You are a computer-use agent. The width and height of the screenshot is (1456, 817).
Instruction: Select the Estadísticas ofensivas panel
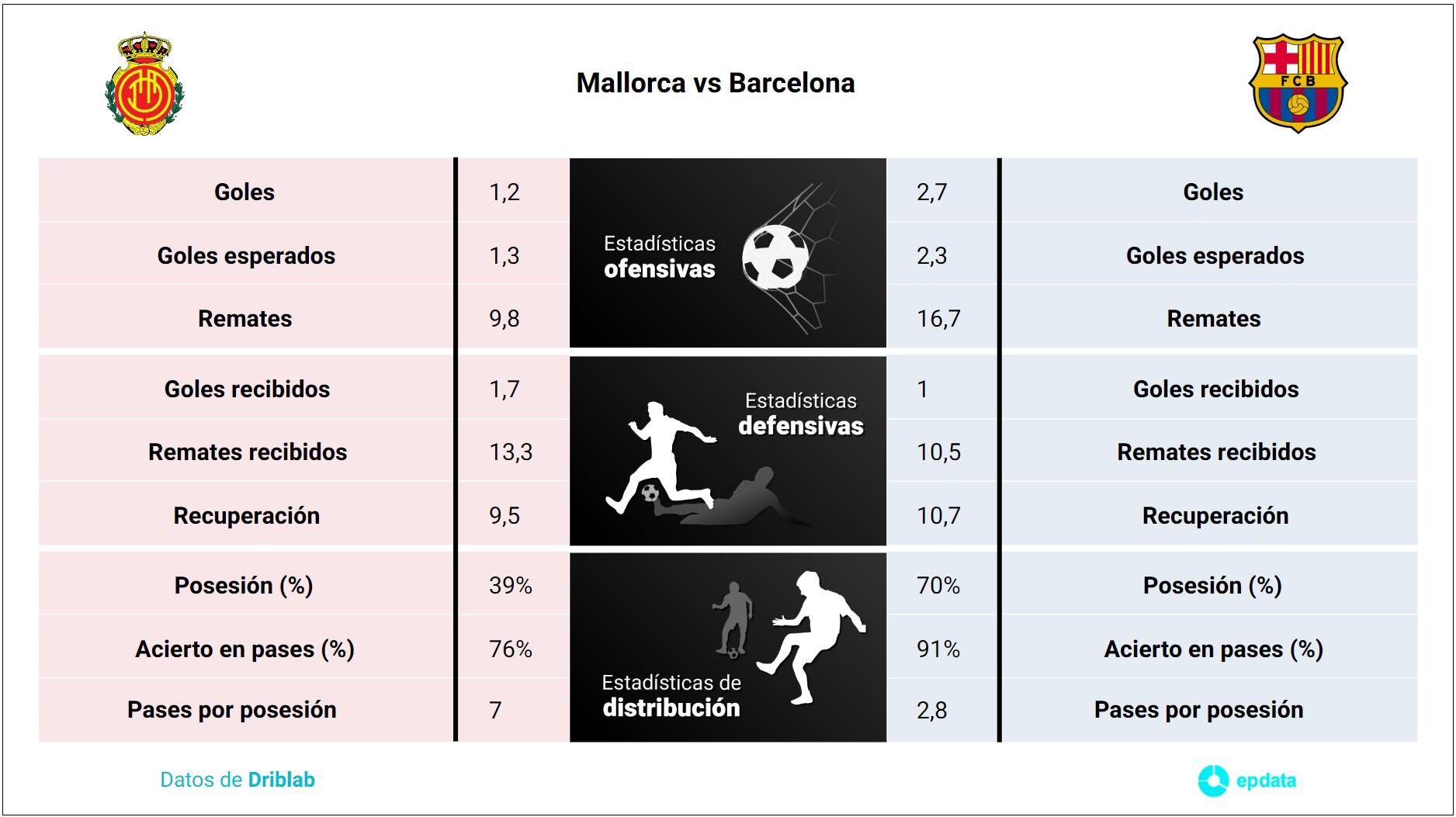click(660, 256)
